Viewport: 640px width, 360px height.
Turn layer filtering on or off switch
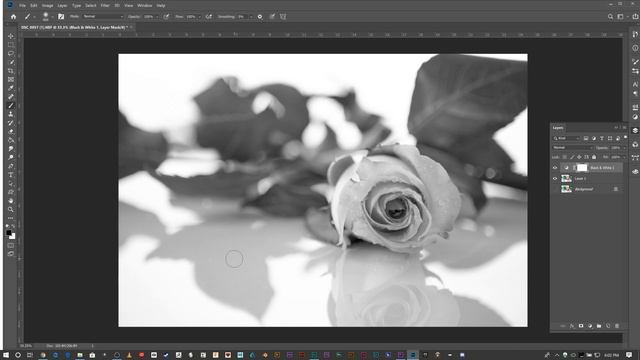click(x=625, y=138)
